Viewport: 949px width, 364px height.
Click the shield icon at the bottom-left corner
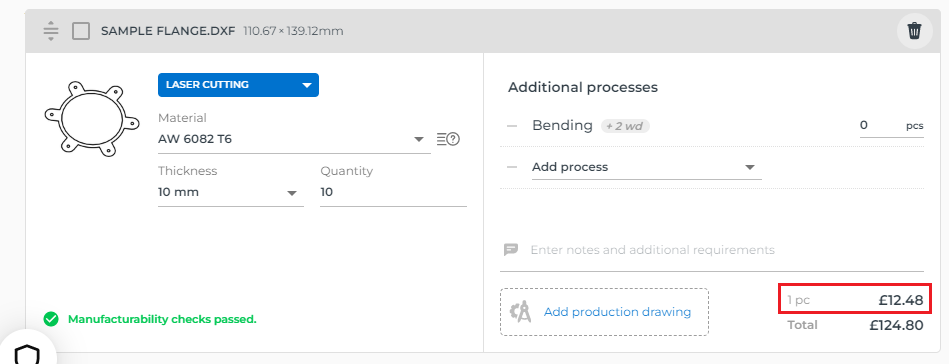pos(27,355)
